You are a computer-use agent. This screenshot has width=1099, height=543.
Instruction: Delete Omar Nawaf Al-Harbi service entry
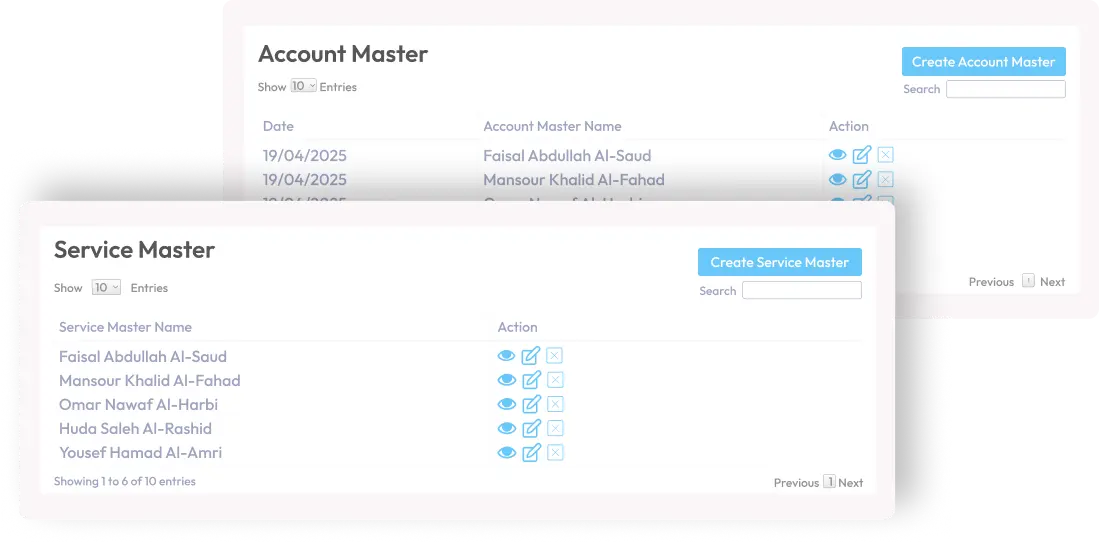point(554,404)
